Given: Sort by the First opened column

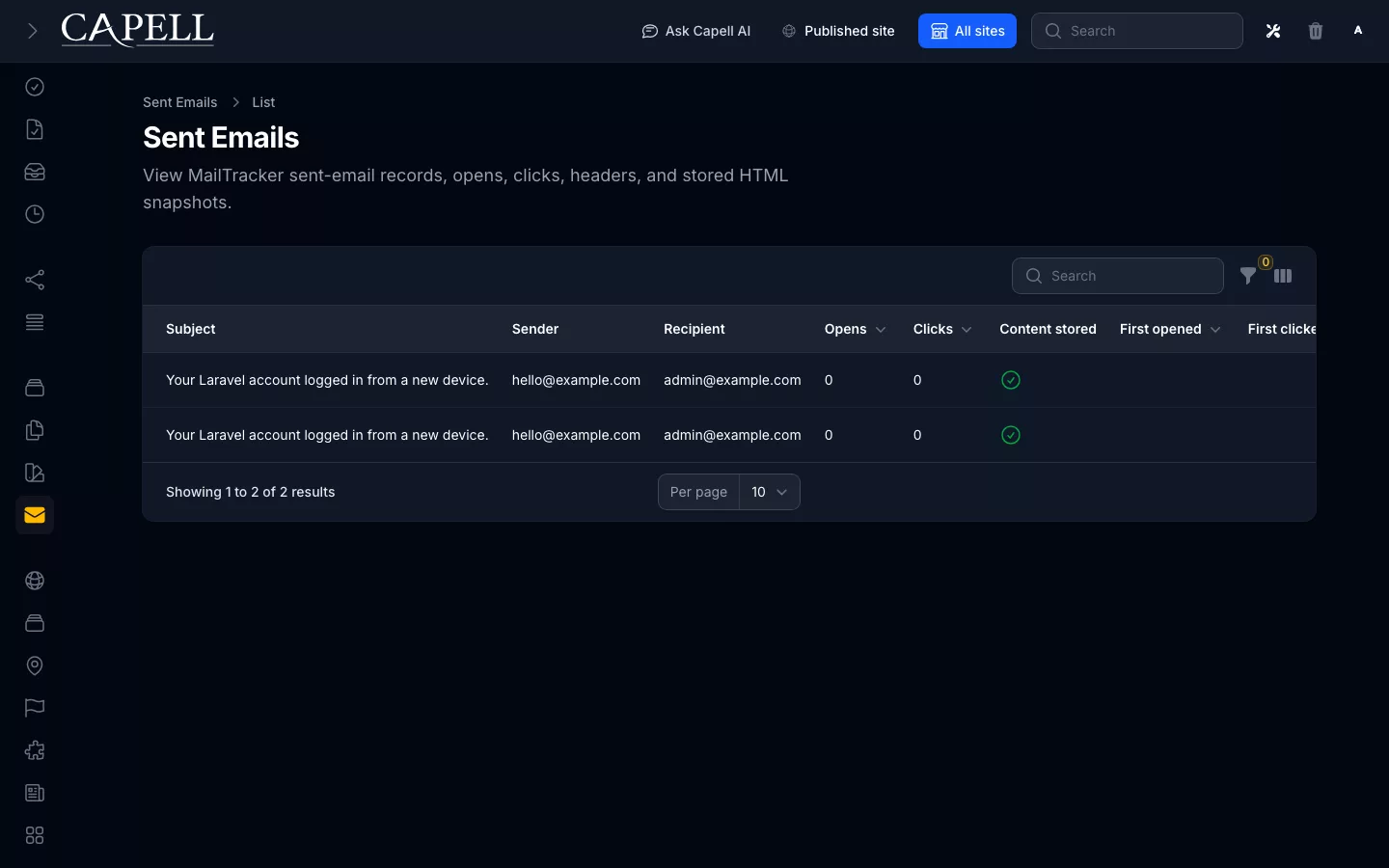Looking at the screenshot, I should 1170,329.
